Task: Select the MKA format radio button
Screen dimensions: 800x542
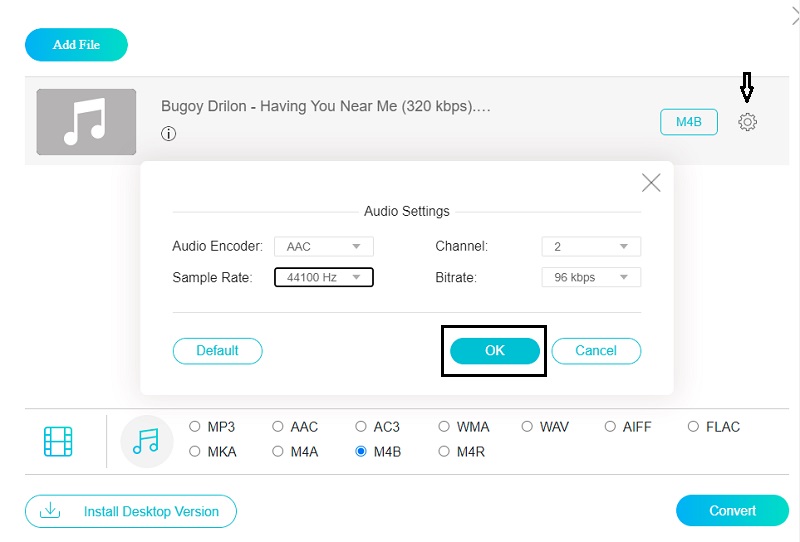Action: [x=195, y=452]
